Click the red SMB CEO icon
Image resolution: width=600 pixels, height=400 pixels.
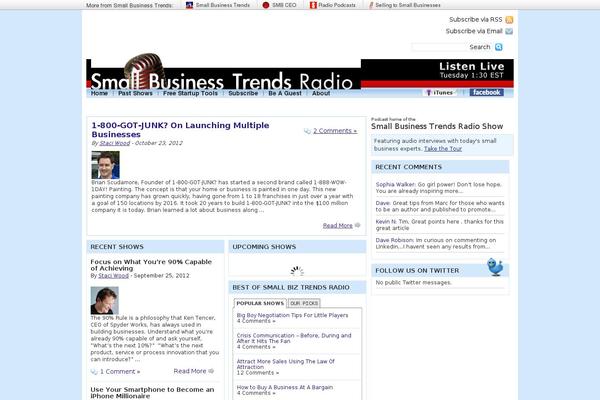click(x=266, y=5)
